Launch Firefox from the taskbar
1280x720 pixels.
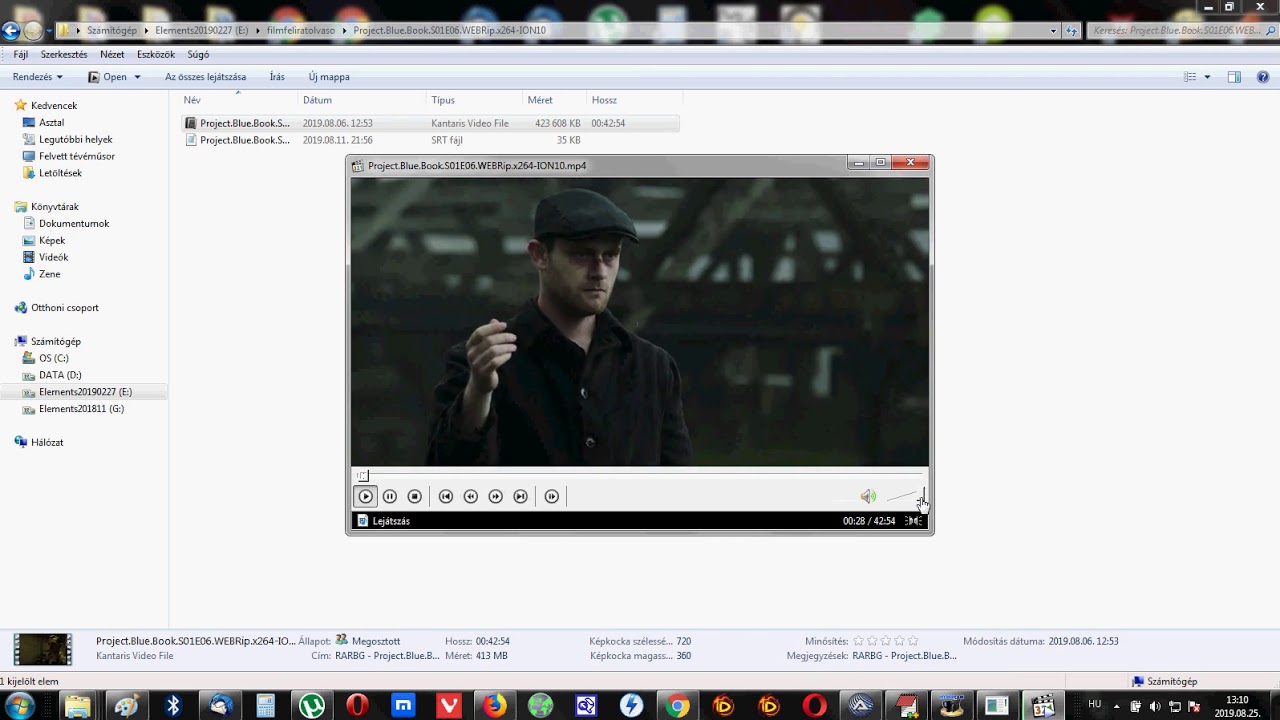495,706
